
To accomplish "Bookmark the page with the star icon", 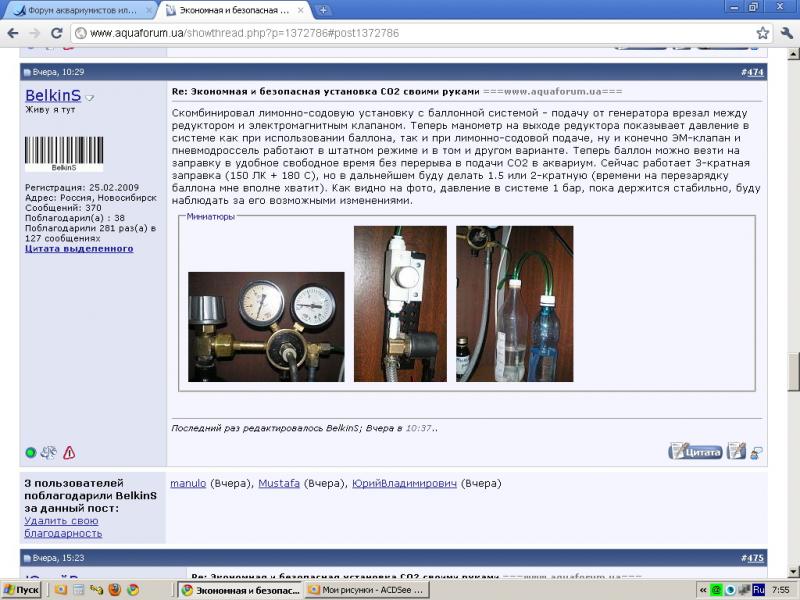I will (762, 33).
